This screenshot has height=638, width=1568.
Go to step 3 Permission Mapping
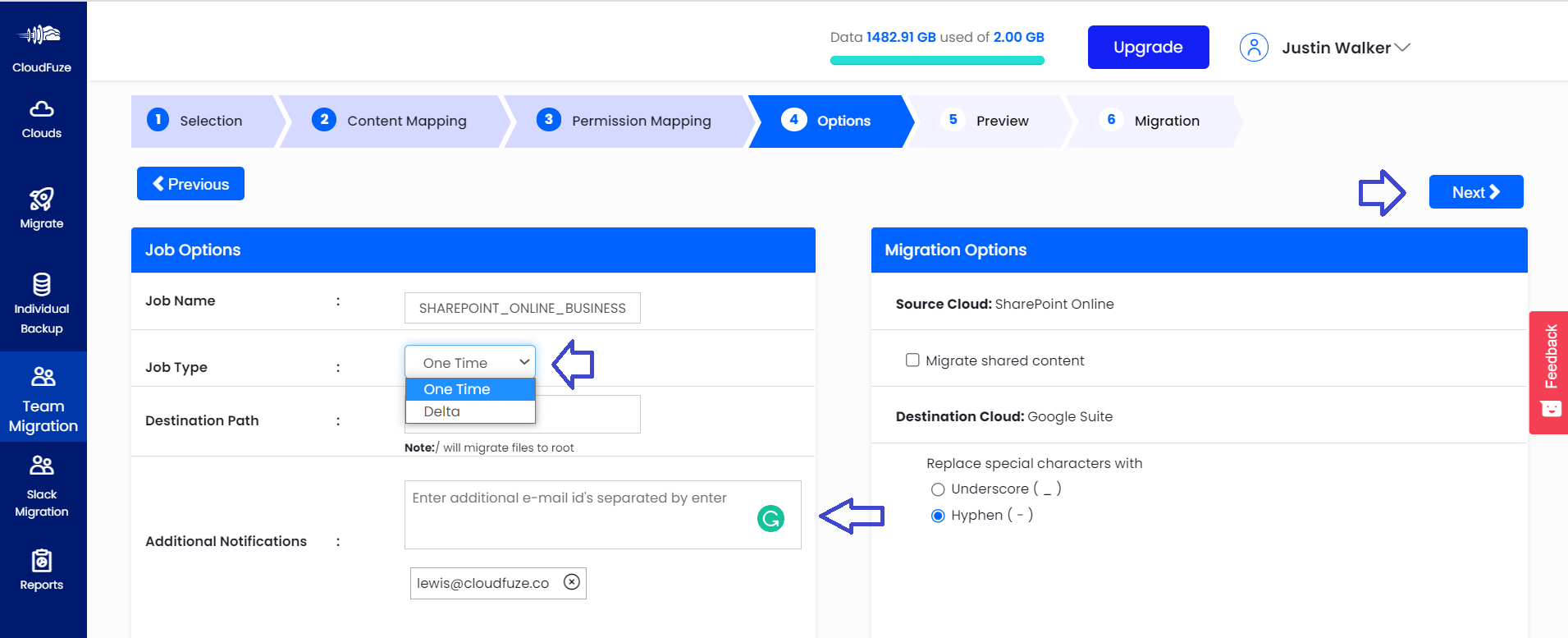[628, 121]
